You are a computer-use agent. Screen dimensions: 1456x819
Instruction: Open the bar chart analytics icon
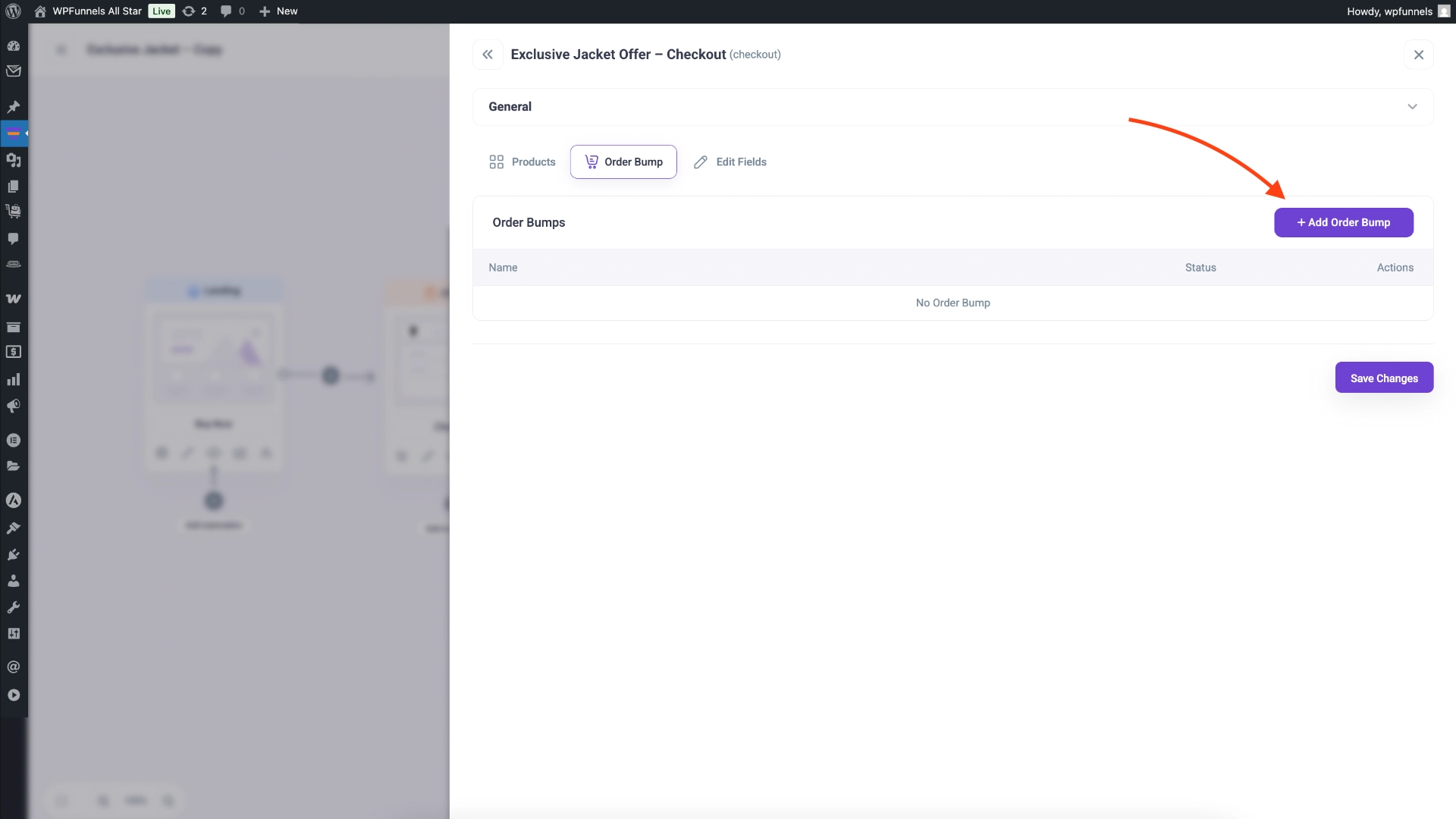[x=14, y=378]
